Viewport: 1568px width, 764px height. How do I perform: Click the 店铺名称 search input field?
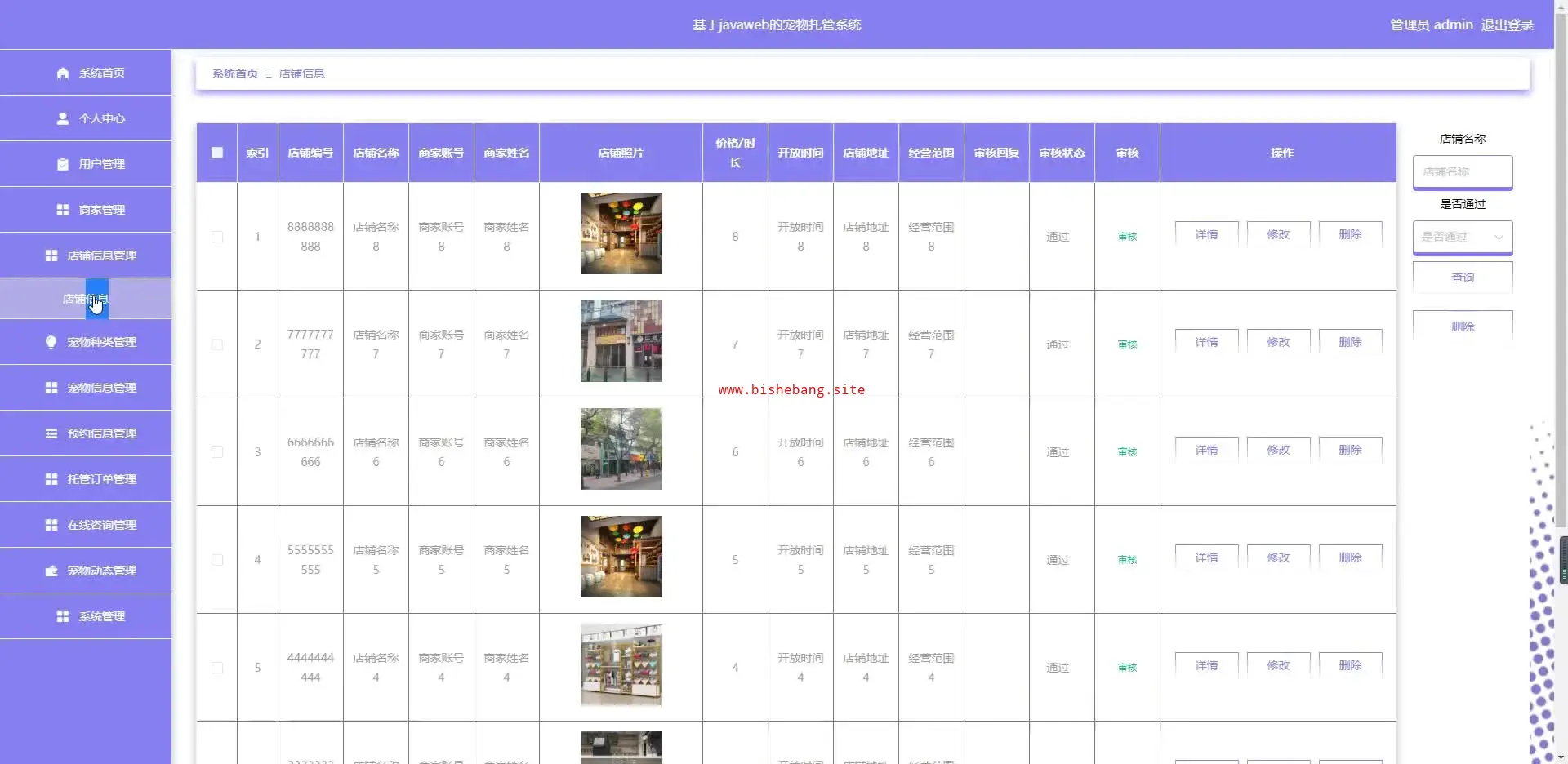tap(1462, 171)
